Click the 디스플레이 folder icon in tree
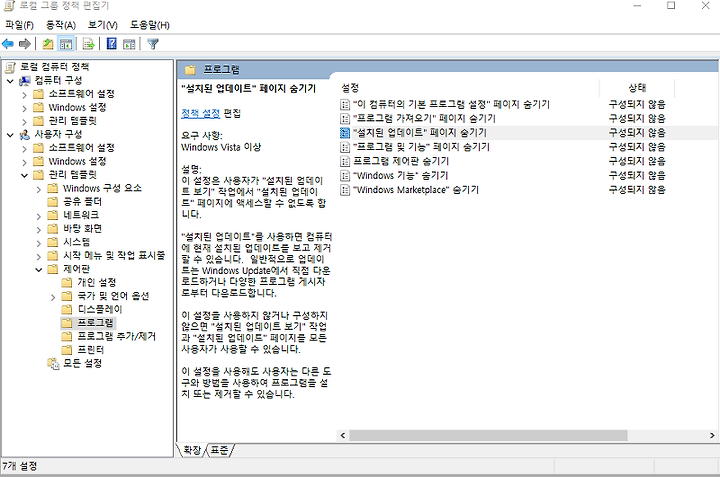This screenshot has width=720, height=477. (67, 309)
